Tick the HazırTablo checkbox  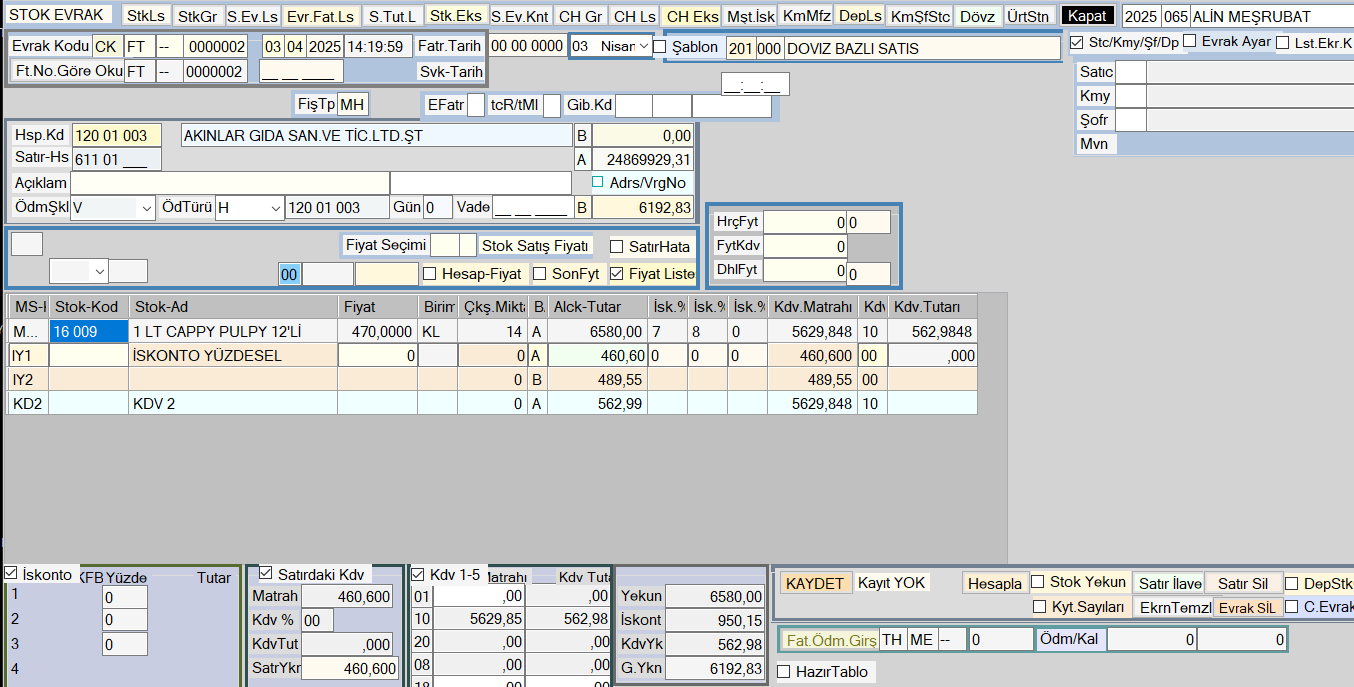pos(784,672)
